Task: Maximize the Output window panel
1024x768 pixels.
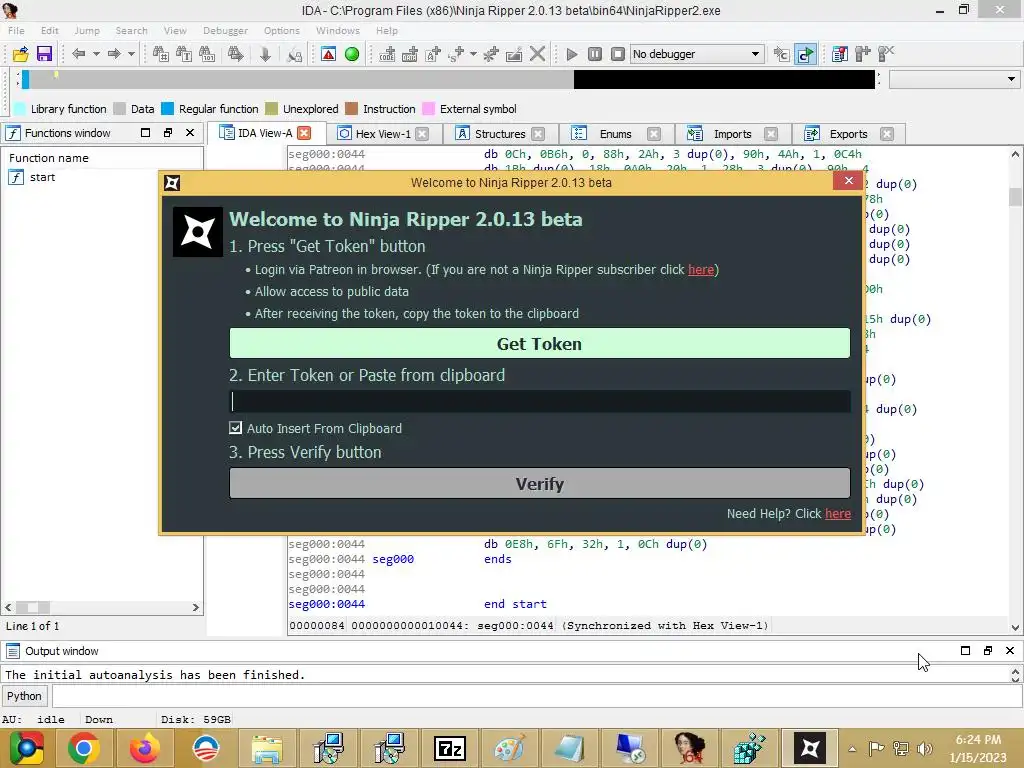Action: [x=965, y=650]
